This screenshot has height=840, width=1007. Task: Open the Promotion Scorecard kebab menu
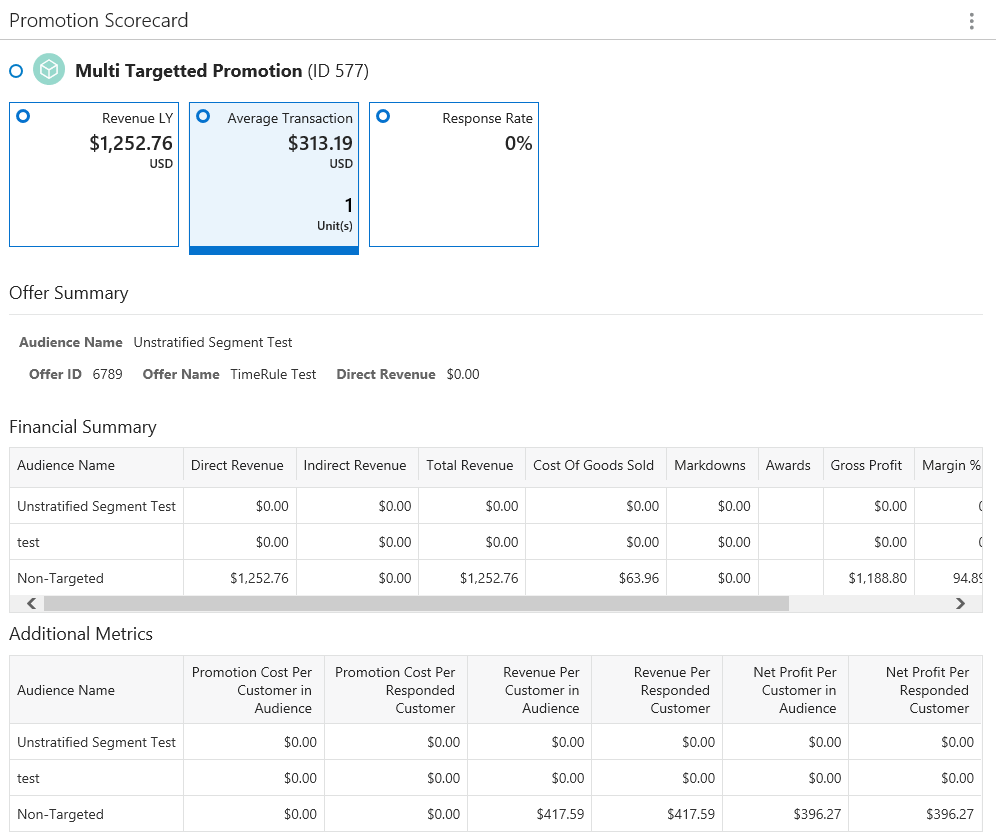[x=971, y=21]
